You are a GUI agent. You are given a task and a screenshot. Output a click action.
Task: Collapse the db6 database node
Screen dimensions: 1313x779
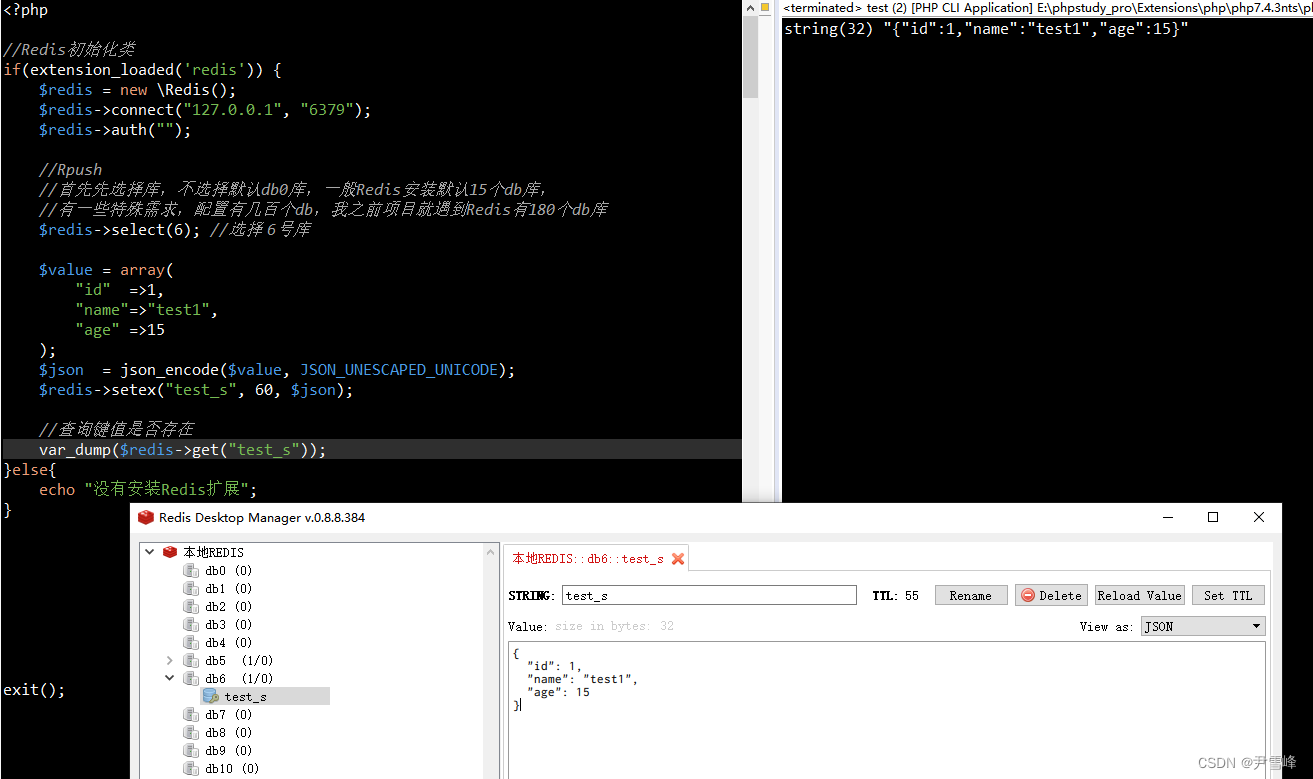(x=169, y=678)
